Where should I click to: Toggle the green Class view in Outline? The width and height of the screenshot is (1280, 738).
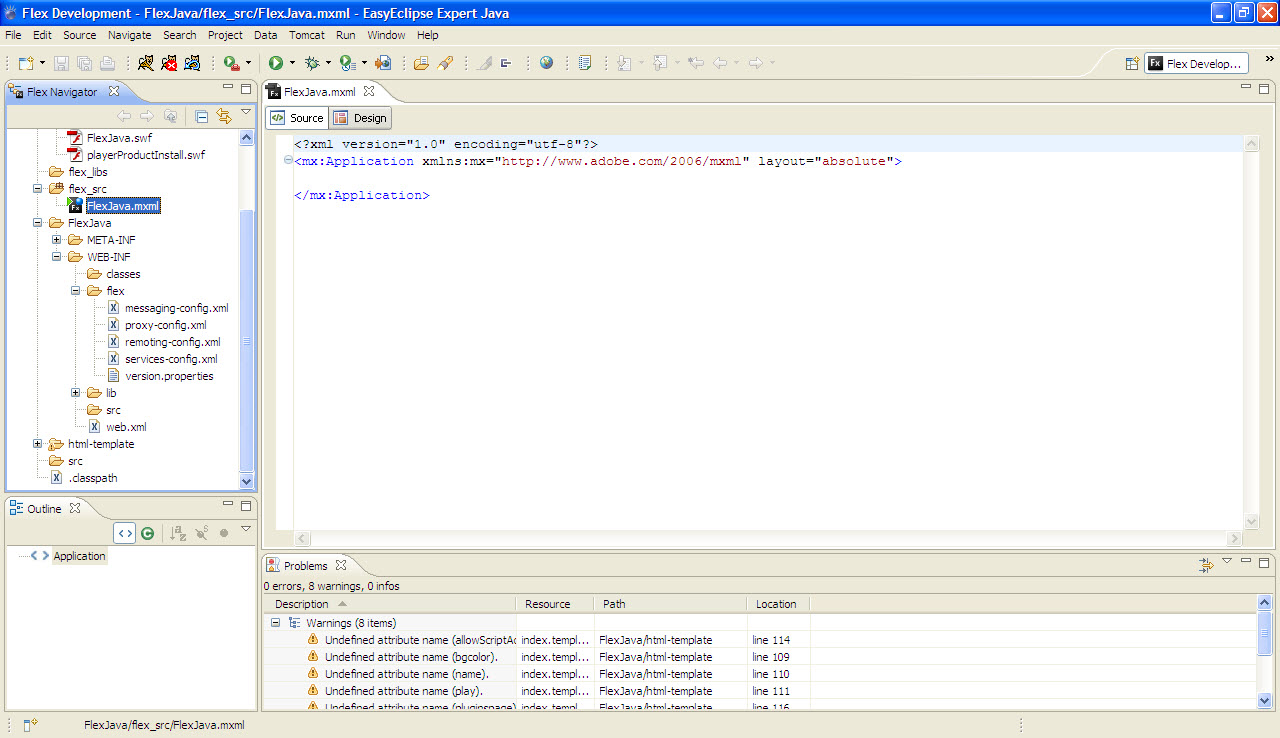coord(147,534)
